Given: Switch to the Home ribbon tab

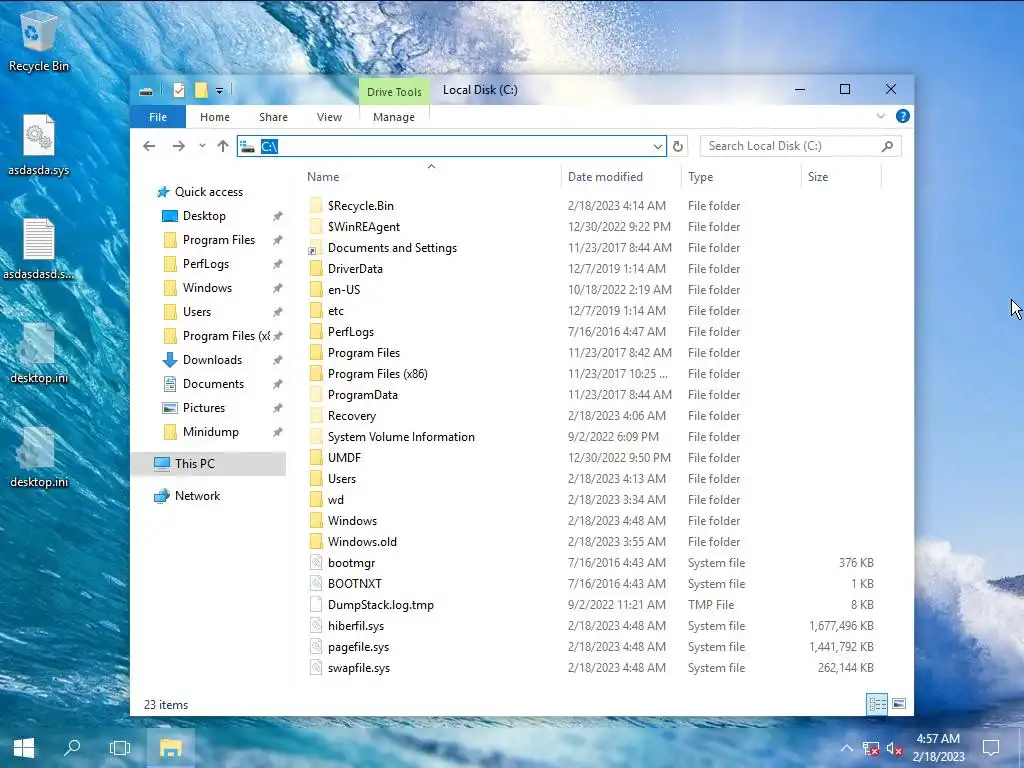Looking at the screenshot, I should [215, 117].
